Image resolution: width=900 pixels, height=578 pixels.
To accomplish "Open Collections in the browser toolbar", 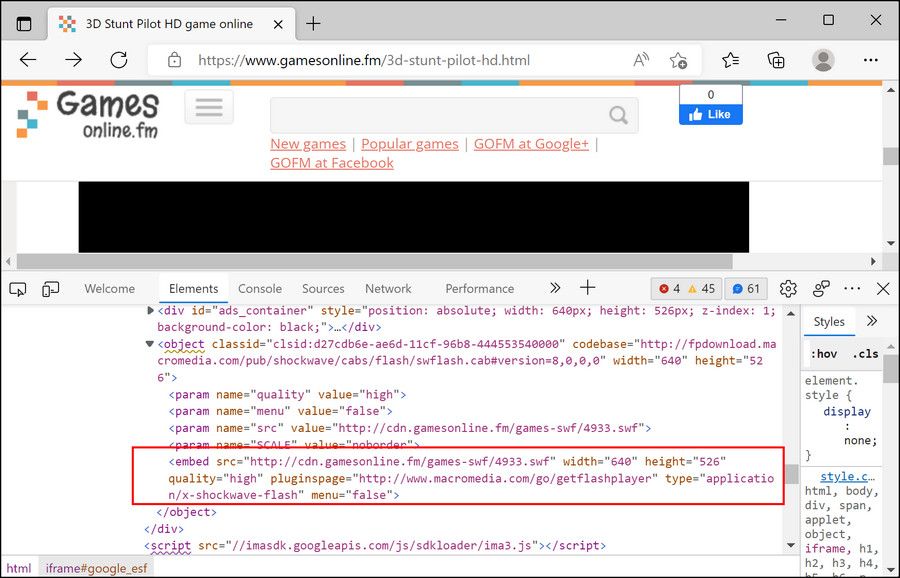I will (776, 60).
